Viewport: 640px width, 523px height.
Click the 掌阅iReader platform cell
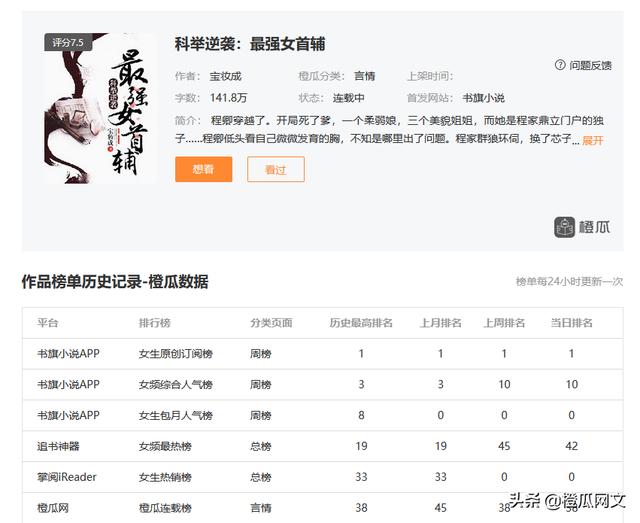click(67, 477)
